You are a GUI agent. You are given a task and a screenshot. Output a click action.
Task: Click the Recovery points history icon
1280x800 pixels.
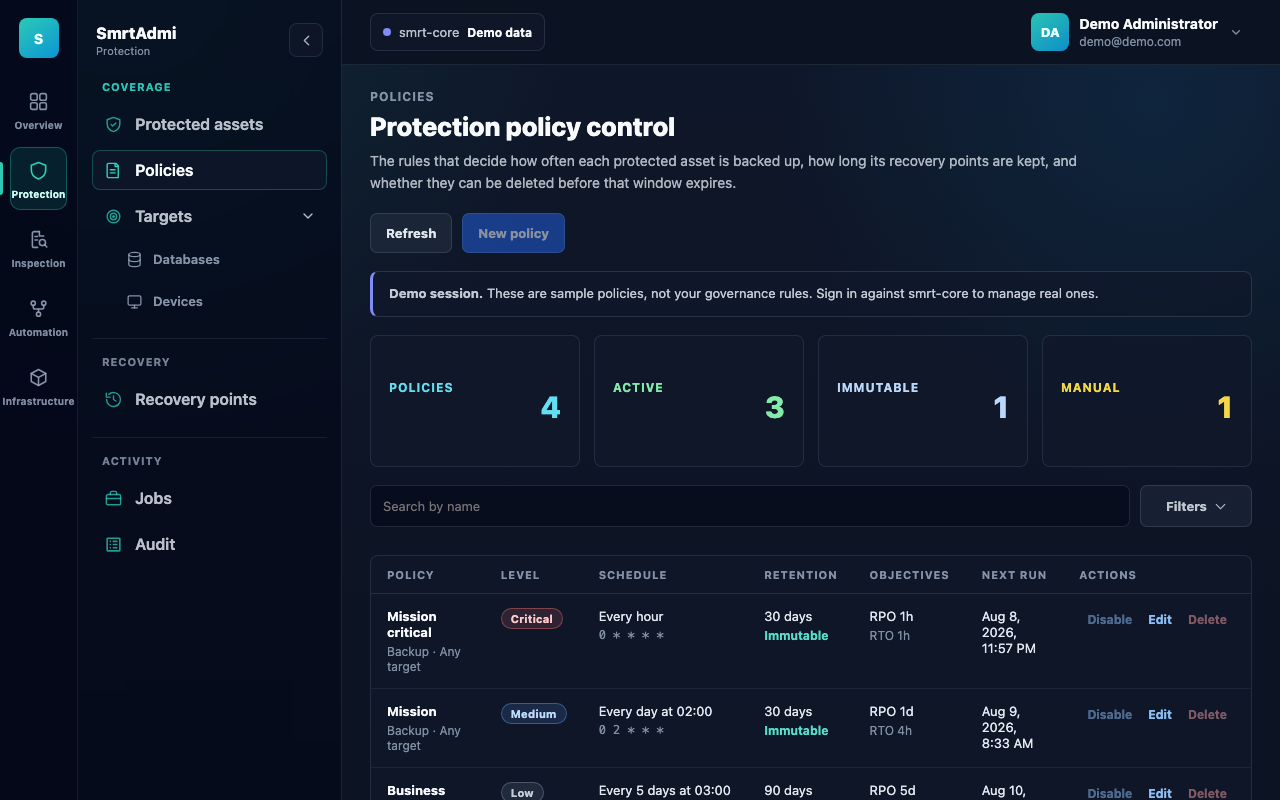(x=114, y=400)
